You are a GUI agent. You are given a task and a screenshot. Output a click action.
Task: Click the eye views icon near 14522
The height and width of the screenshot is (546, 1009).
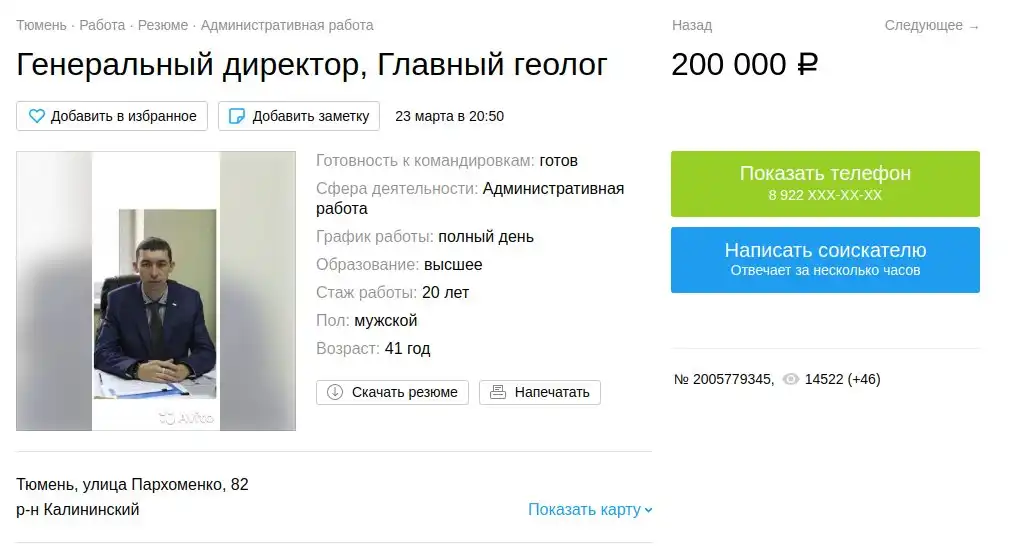tap(790, 379)
